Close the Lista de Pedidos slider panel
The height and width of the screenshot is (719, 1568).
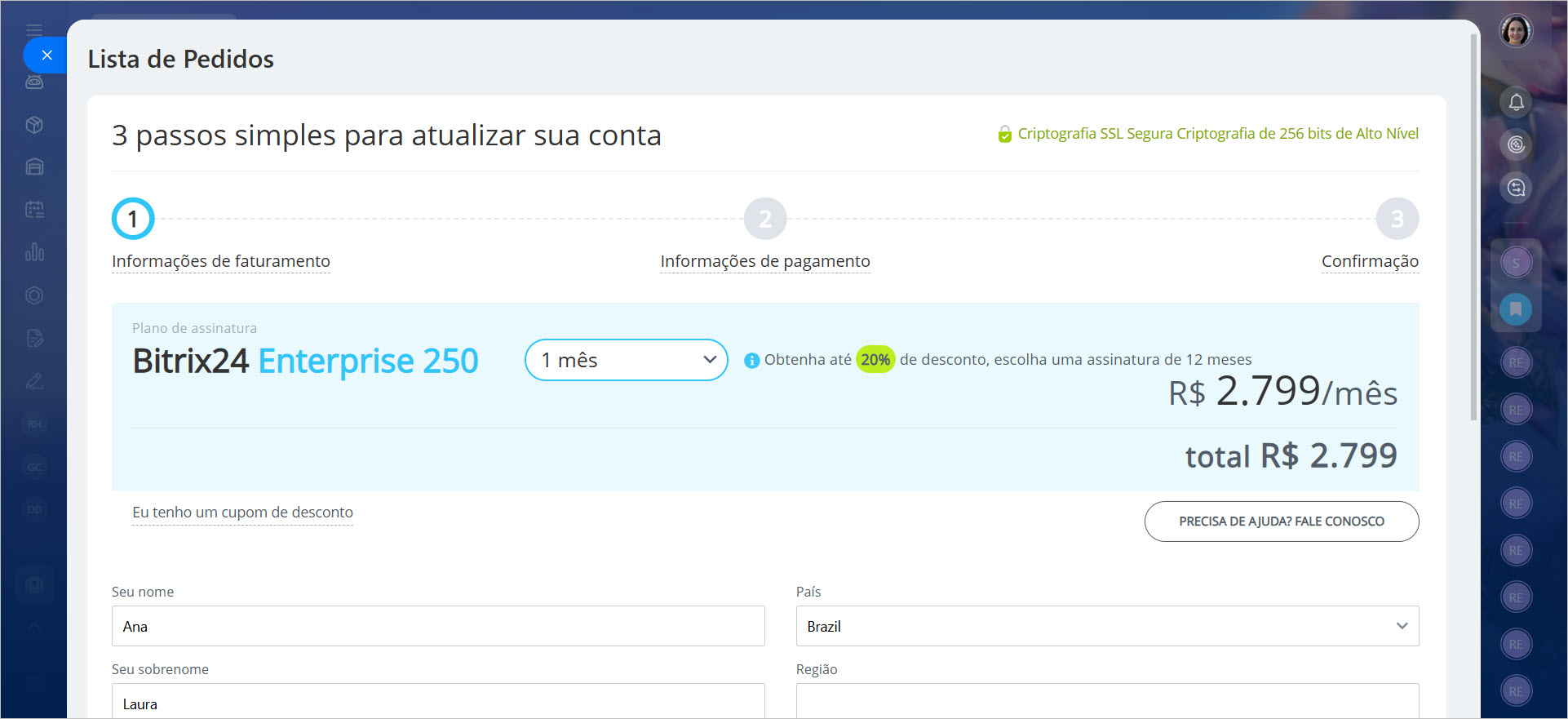point(46,55)
